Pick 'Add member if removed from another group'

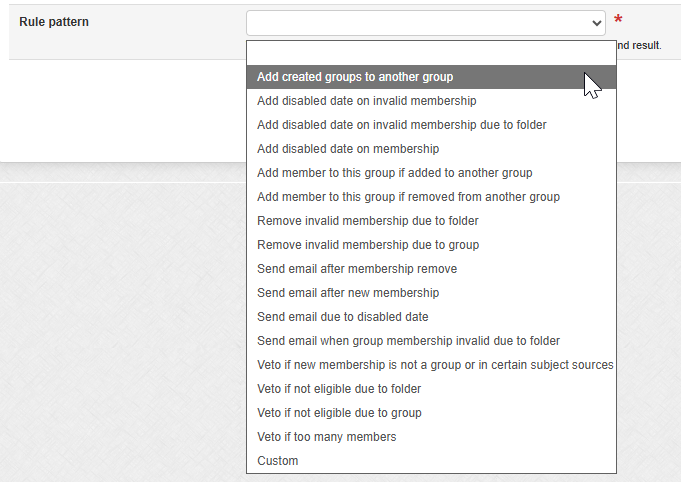tap(408, 197)
